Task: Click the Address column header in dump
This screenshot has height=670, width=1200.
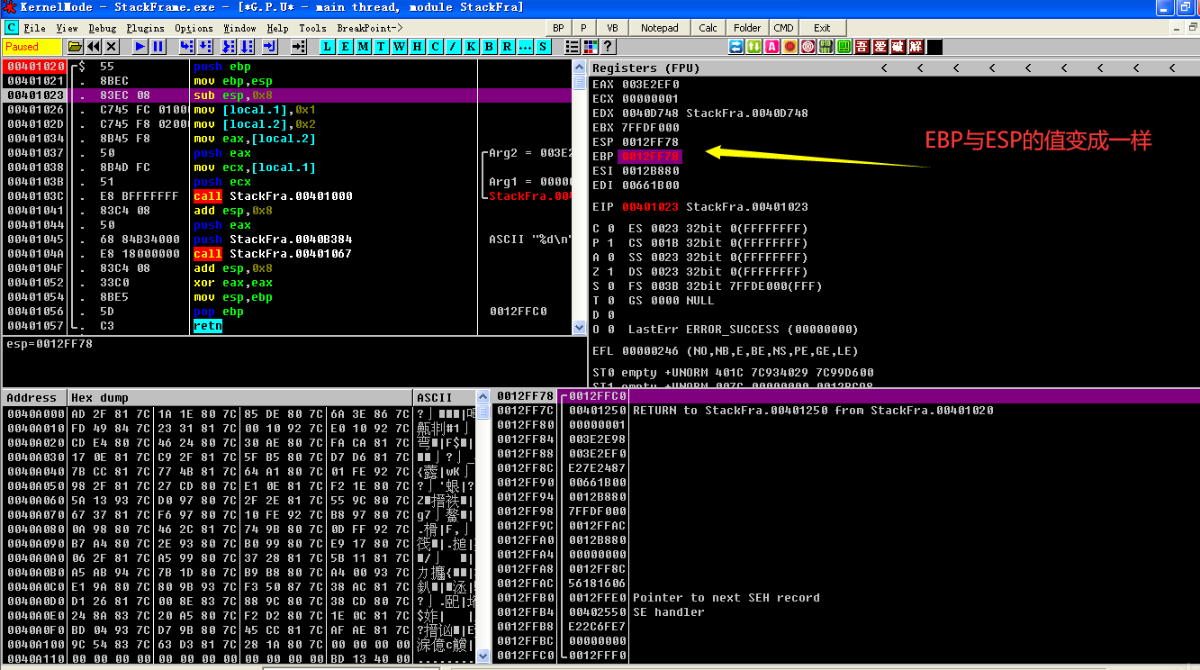Action: coord(34,397)
